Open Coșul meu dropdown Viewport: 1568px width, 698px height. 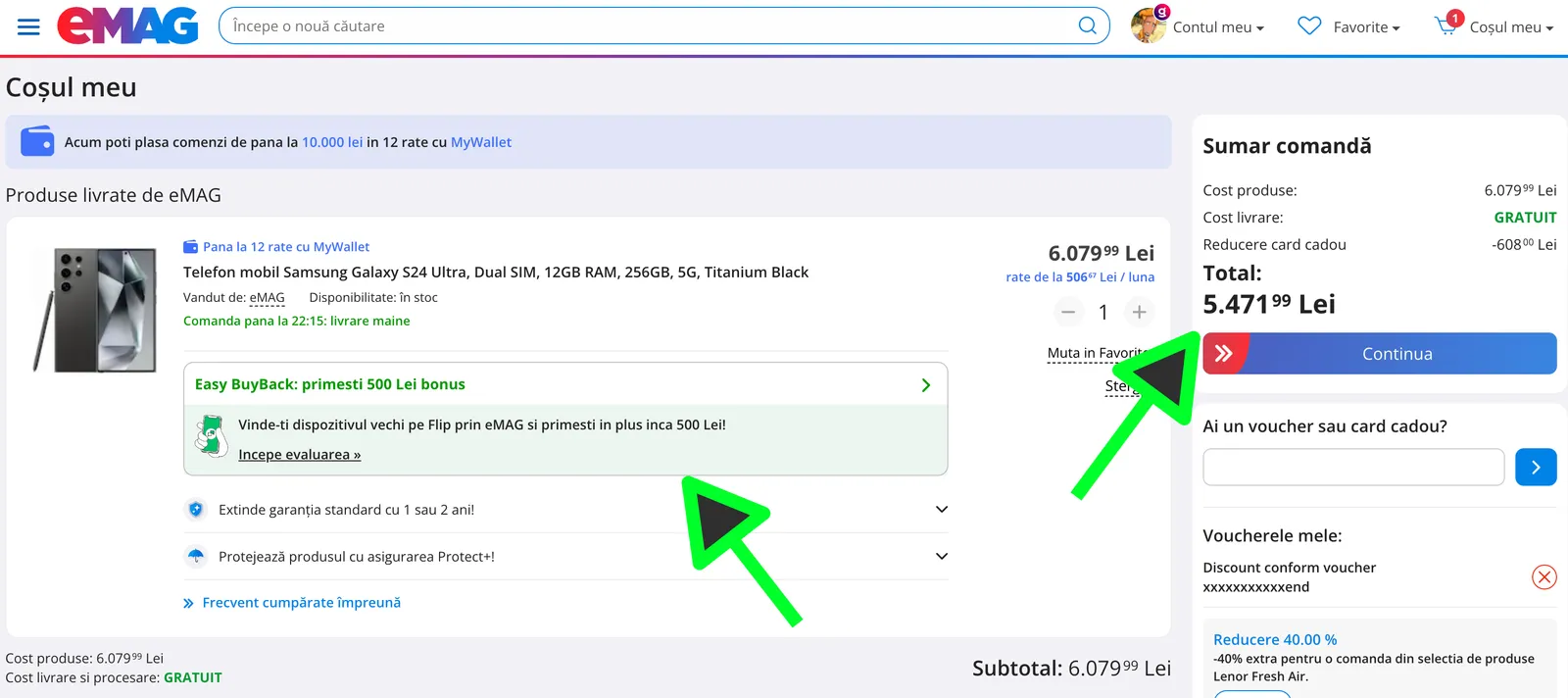click(x=1511, y=27)
